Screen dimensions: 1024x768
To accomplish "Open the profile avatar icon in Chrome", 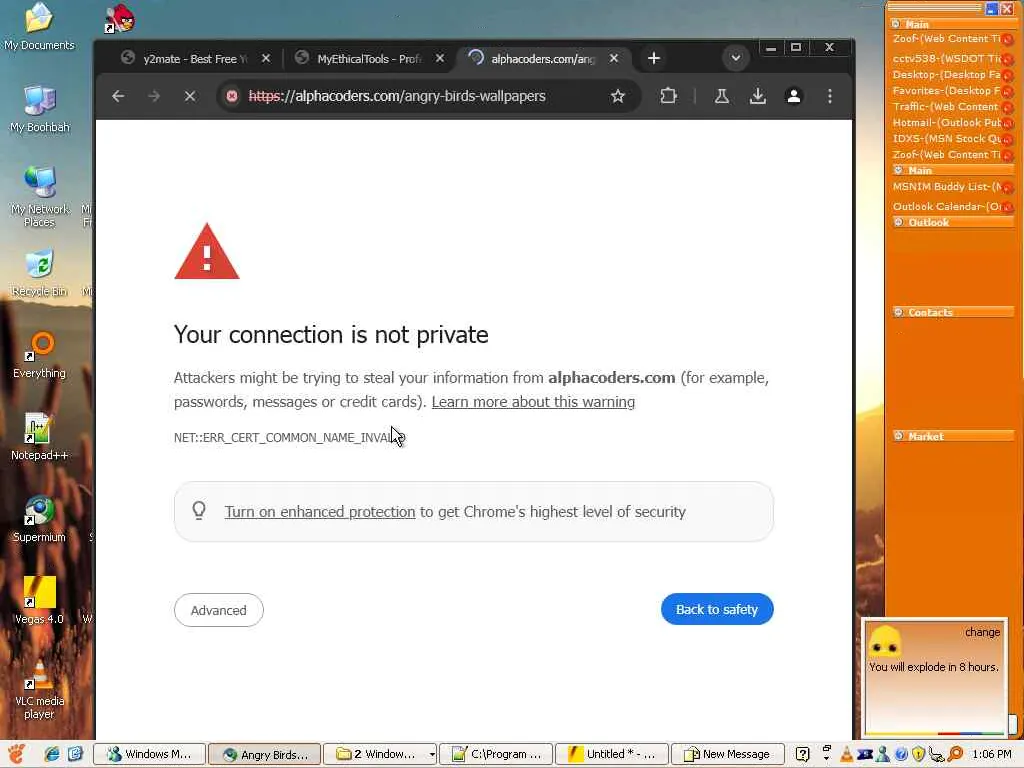I will pos(793,97).
